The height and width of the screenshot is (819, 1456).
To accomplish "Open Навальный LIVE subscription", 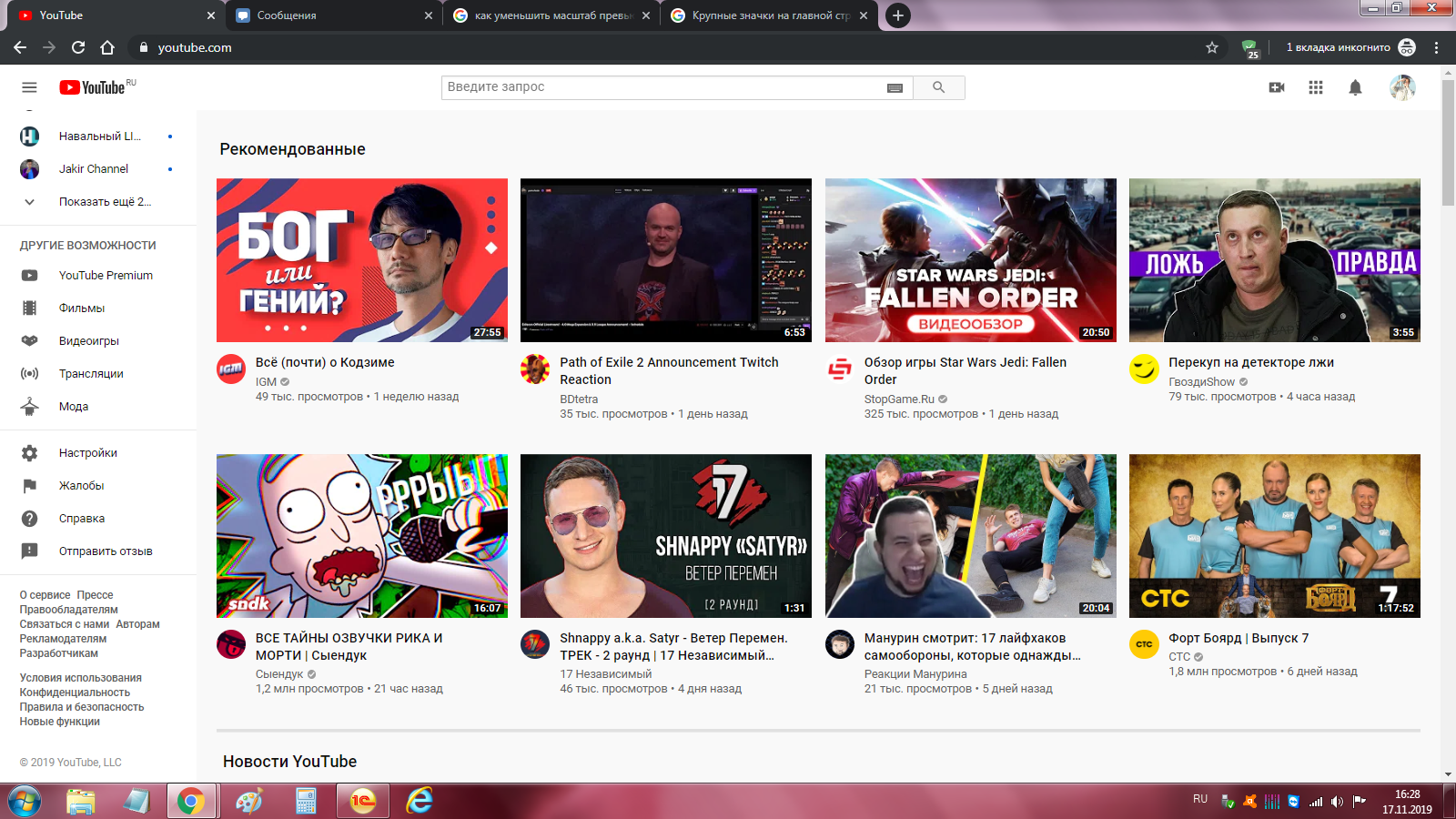I will [98, 136].
